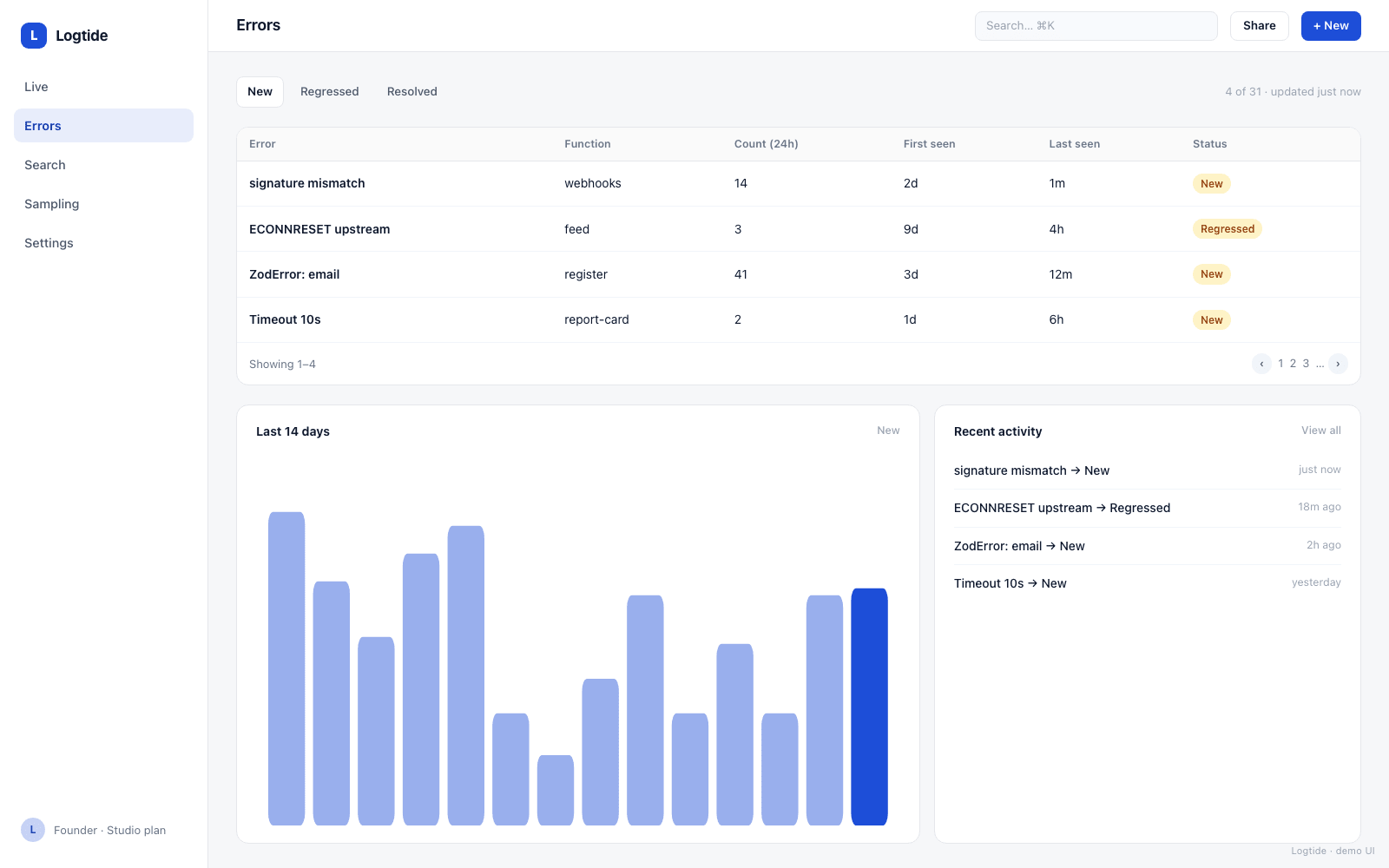Open Settings in the sidebar
Viewport: 1389px width, 868px height.
click(x=103, y=243)
